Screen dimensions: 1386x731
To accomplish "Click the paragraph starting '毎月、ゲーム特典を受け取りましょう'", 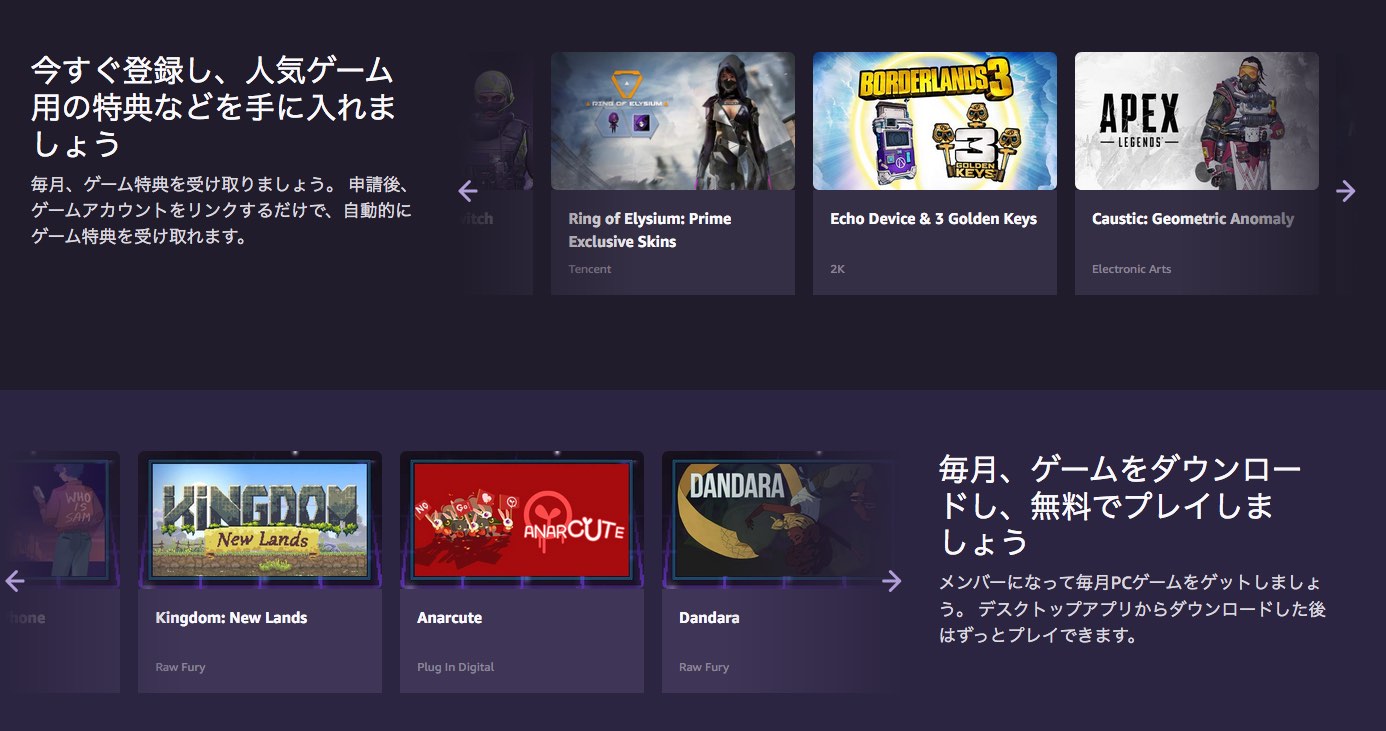I will [222, 211].
